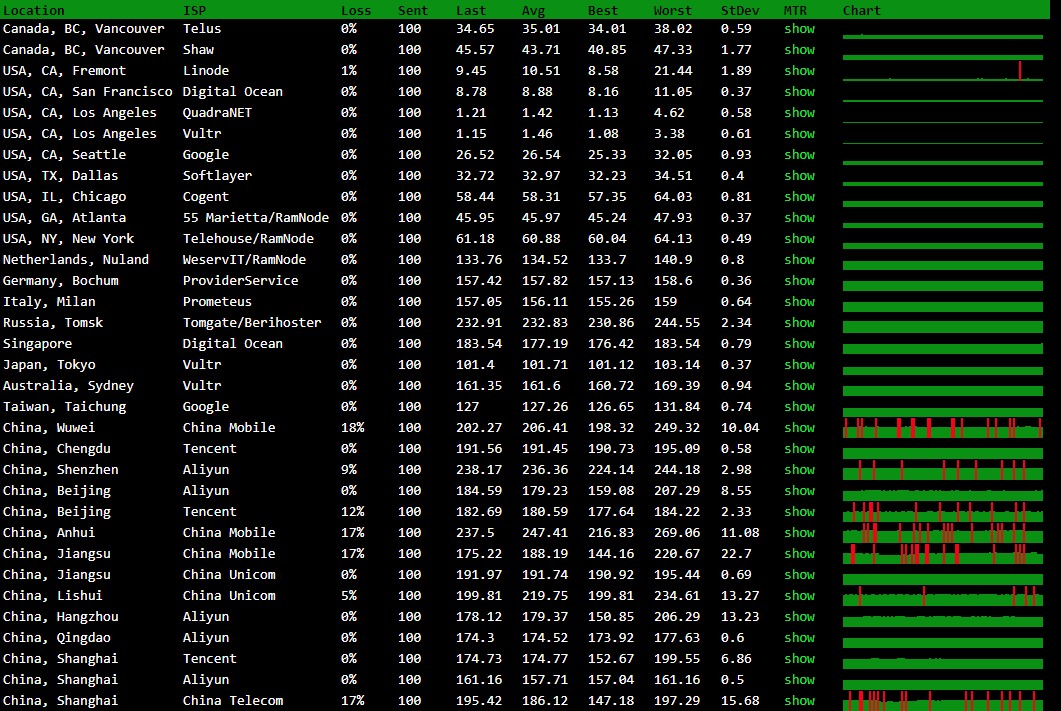Click the Location column header
This screenshot has height=711, width=1061.
[34, 10]
